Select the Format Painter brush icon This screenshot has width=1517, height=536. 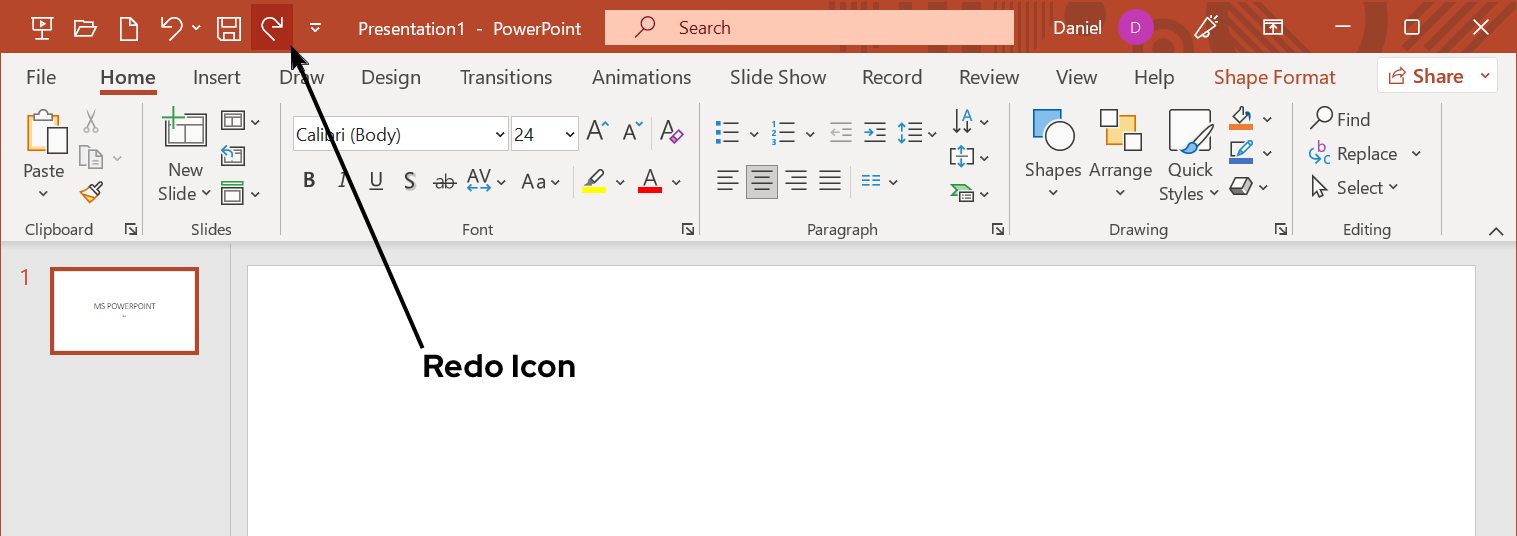pyautogui.click(x=91, y=191)
